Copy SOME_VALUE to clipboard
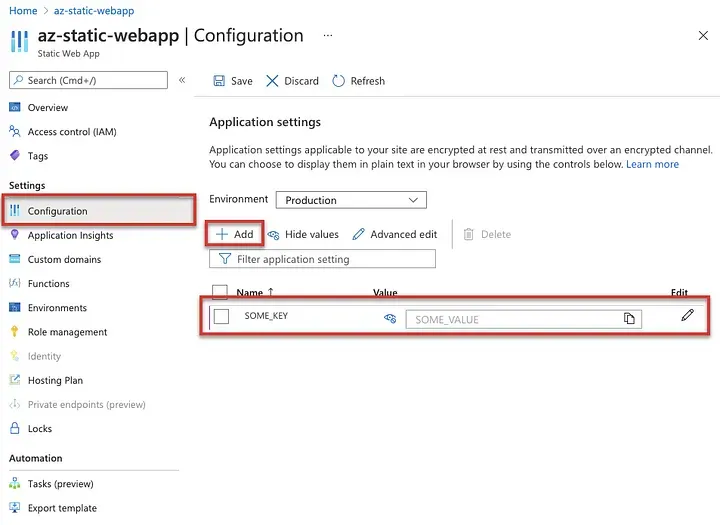 click(x=629, y=319)
